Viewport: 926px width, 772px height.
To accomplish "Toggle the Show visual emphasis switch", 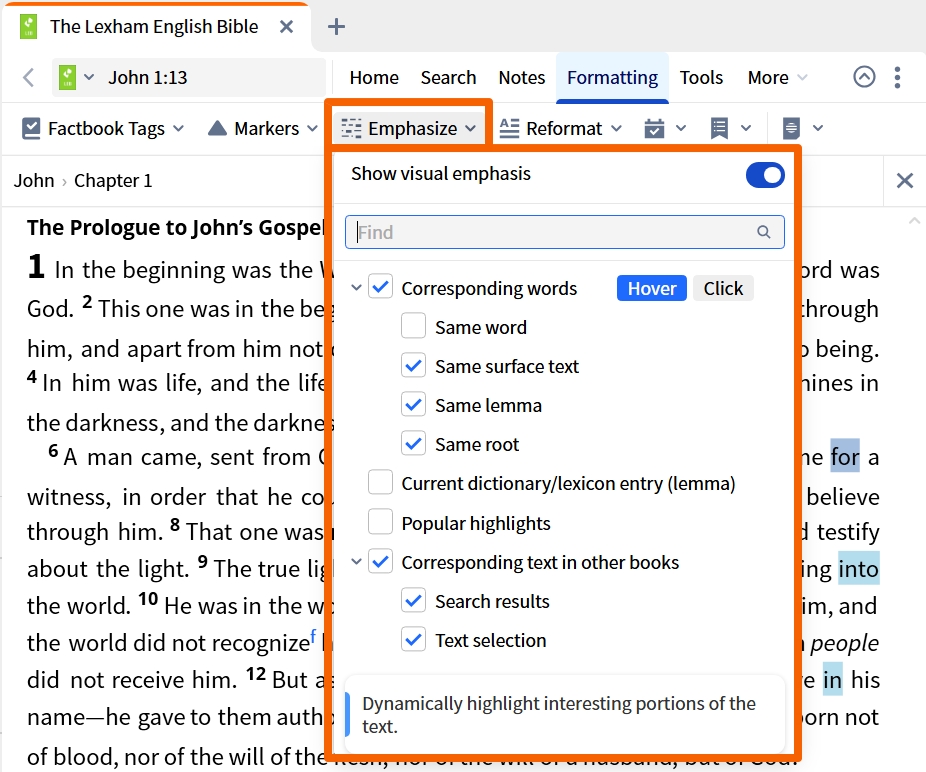I will coord(765,175).
